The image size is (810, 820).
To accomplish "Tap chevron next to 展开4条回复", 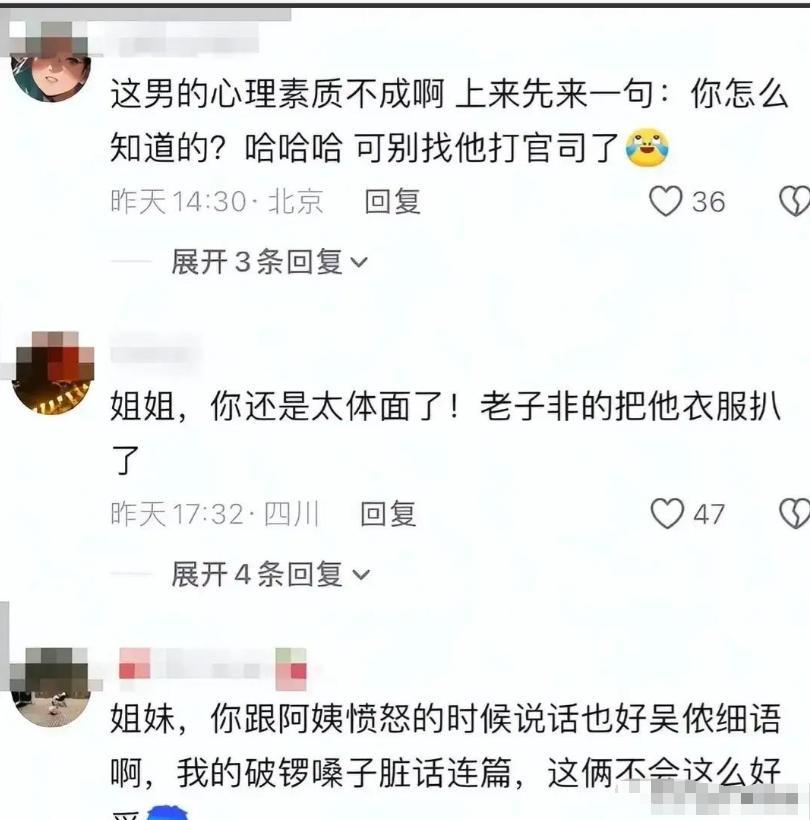I will tap(361, 575).
